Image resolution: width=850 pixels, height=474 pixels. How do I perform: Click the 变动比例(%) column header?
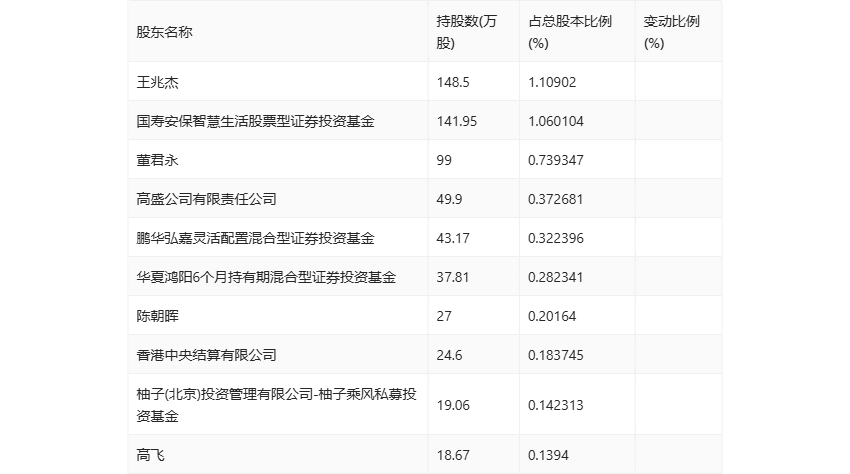click(672, 33)
